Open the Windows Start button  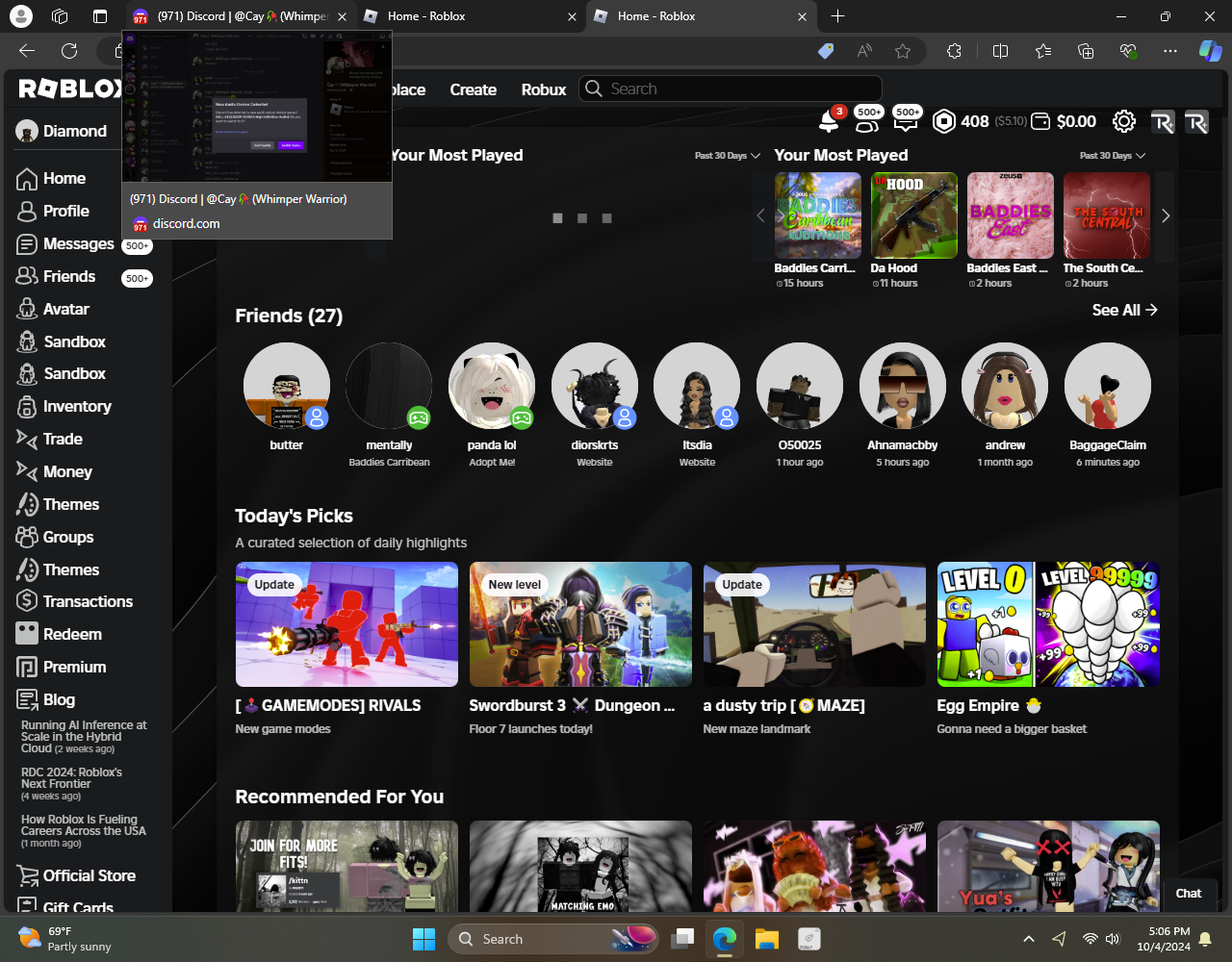(x=423, y=939)
